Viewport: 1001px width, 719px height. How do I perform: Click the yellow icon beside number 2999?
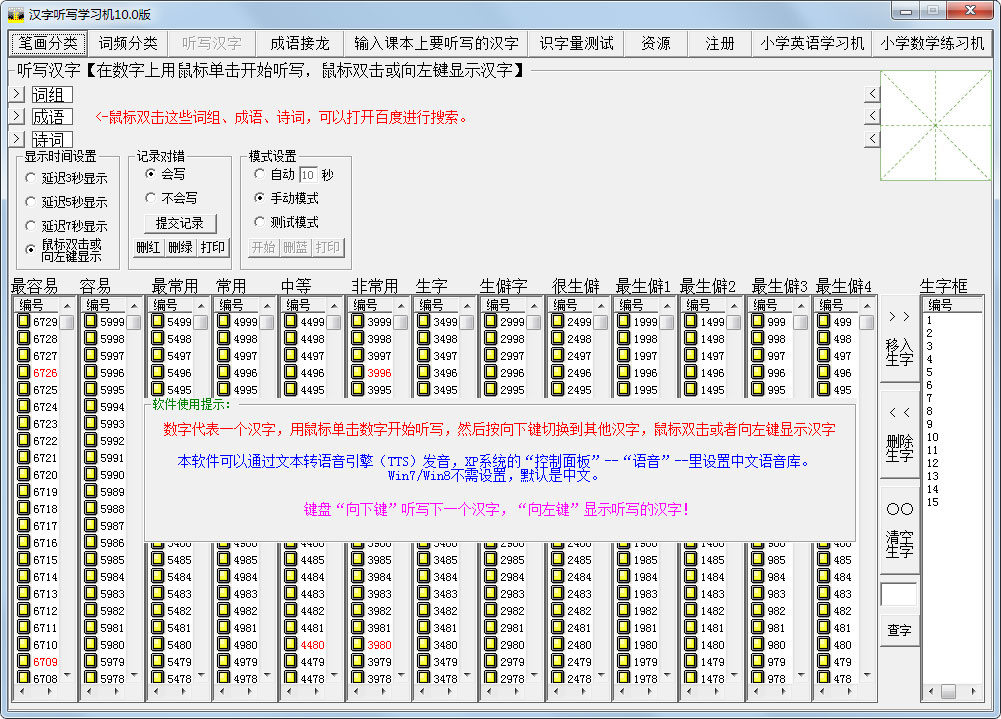pos(491,321)
